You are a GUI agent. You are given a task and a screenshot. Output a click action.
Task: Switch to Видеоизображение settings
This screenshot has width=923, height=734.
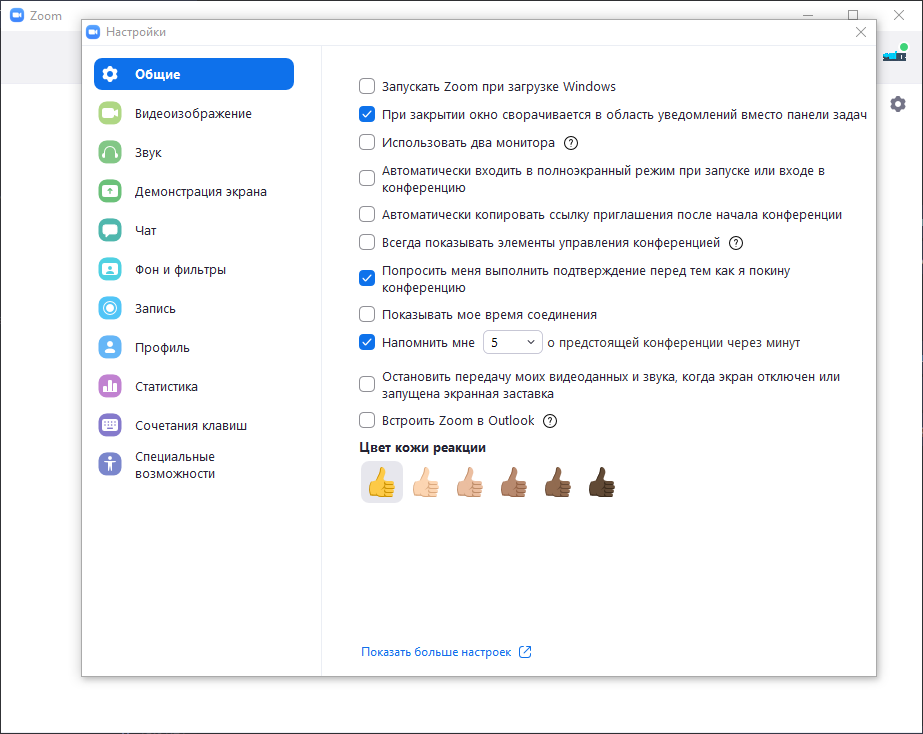pyautogui.click(x=194, y=113)
